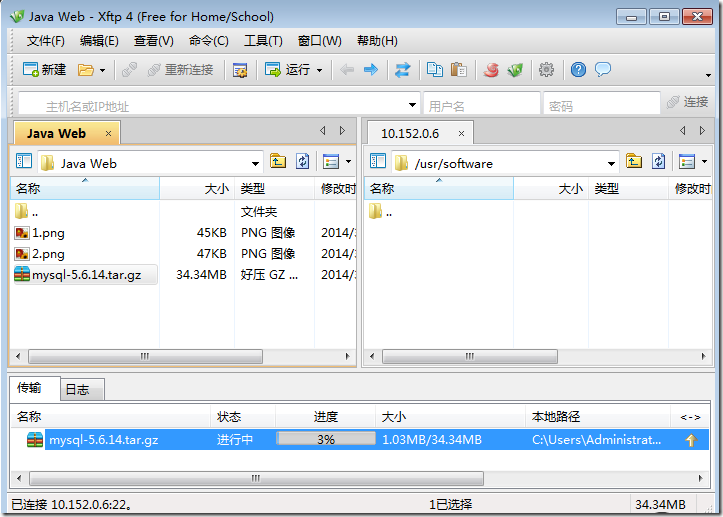Expand the remote path /usr/software dropdown
723x517 pixels.
(611, 163)
